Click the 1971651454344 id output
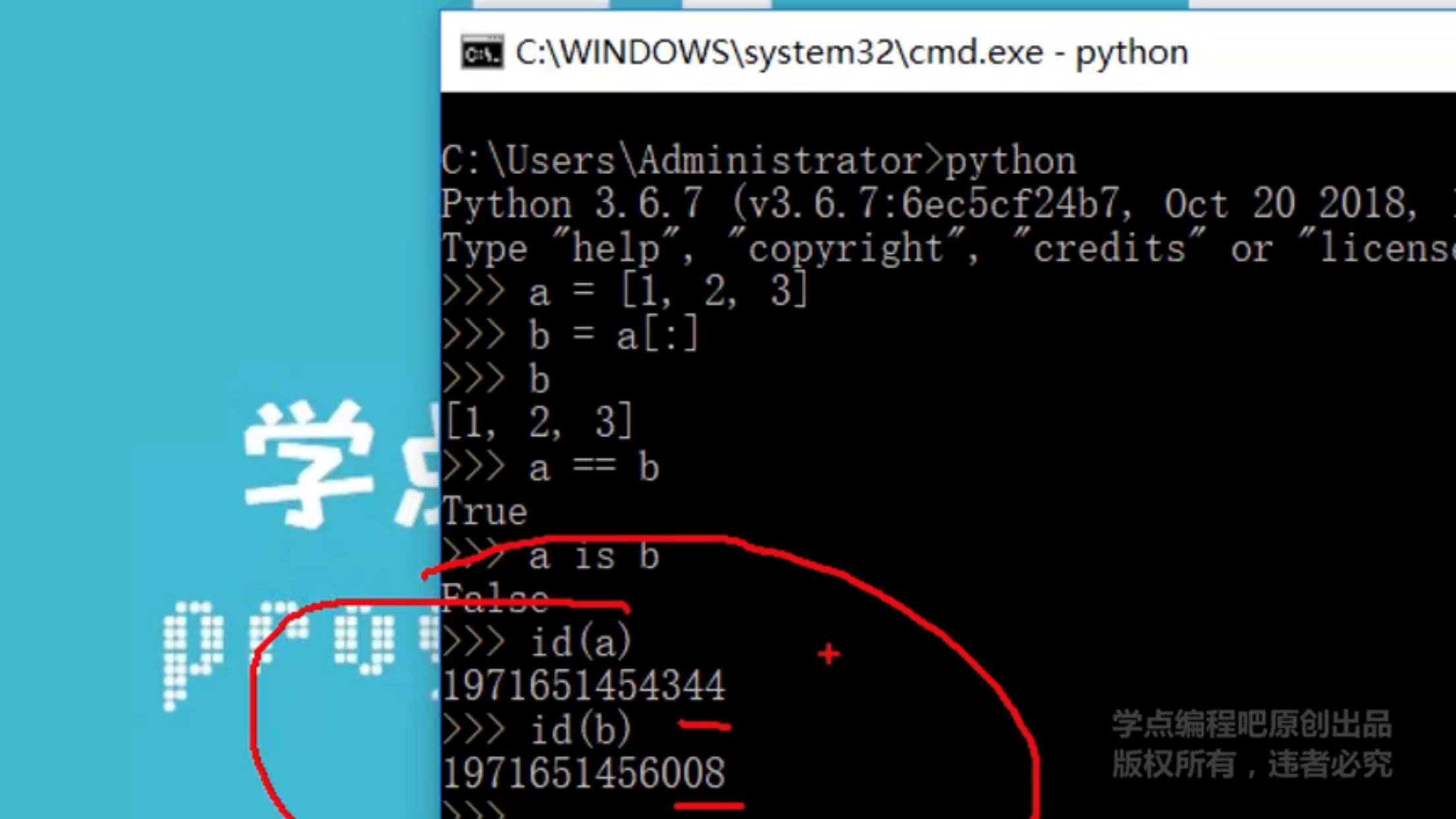This screenshot has height=819, width=1456. (x=584, y=685)
